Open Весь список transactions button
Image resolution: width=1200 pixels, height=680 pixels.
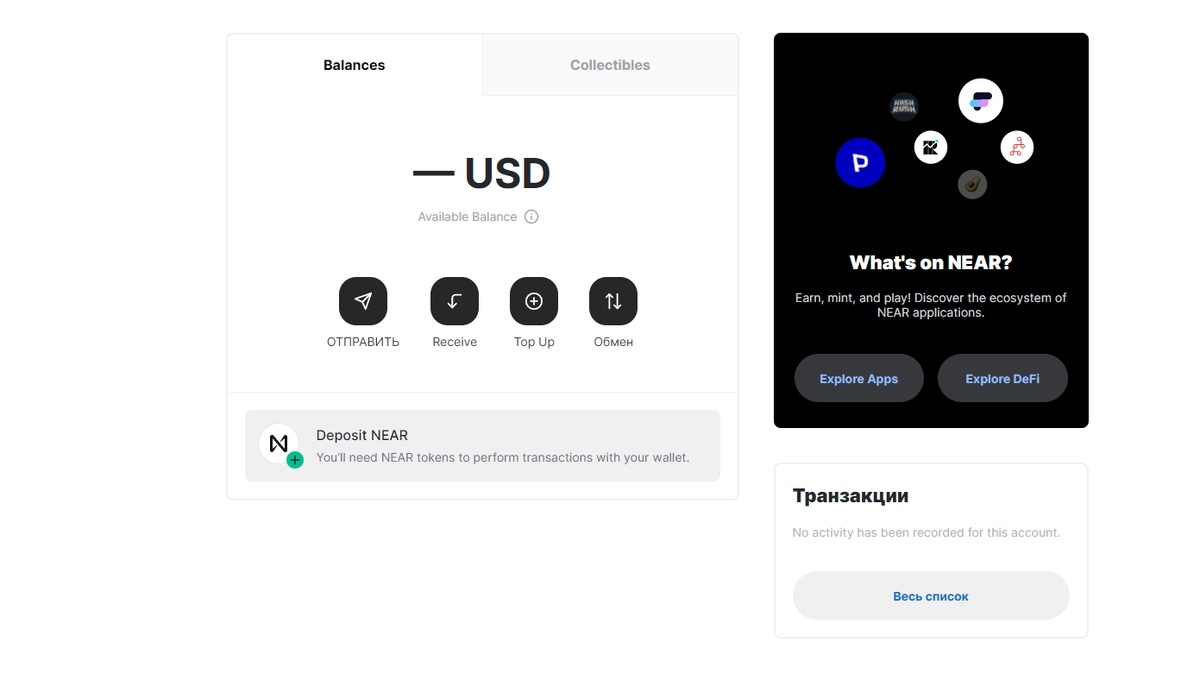[931, 596]
